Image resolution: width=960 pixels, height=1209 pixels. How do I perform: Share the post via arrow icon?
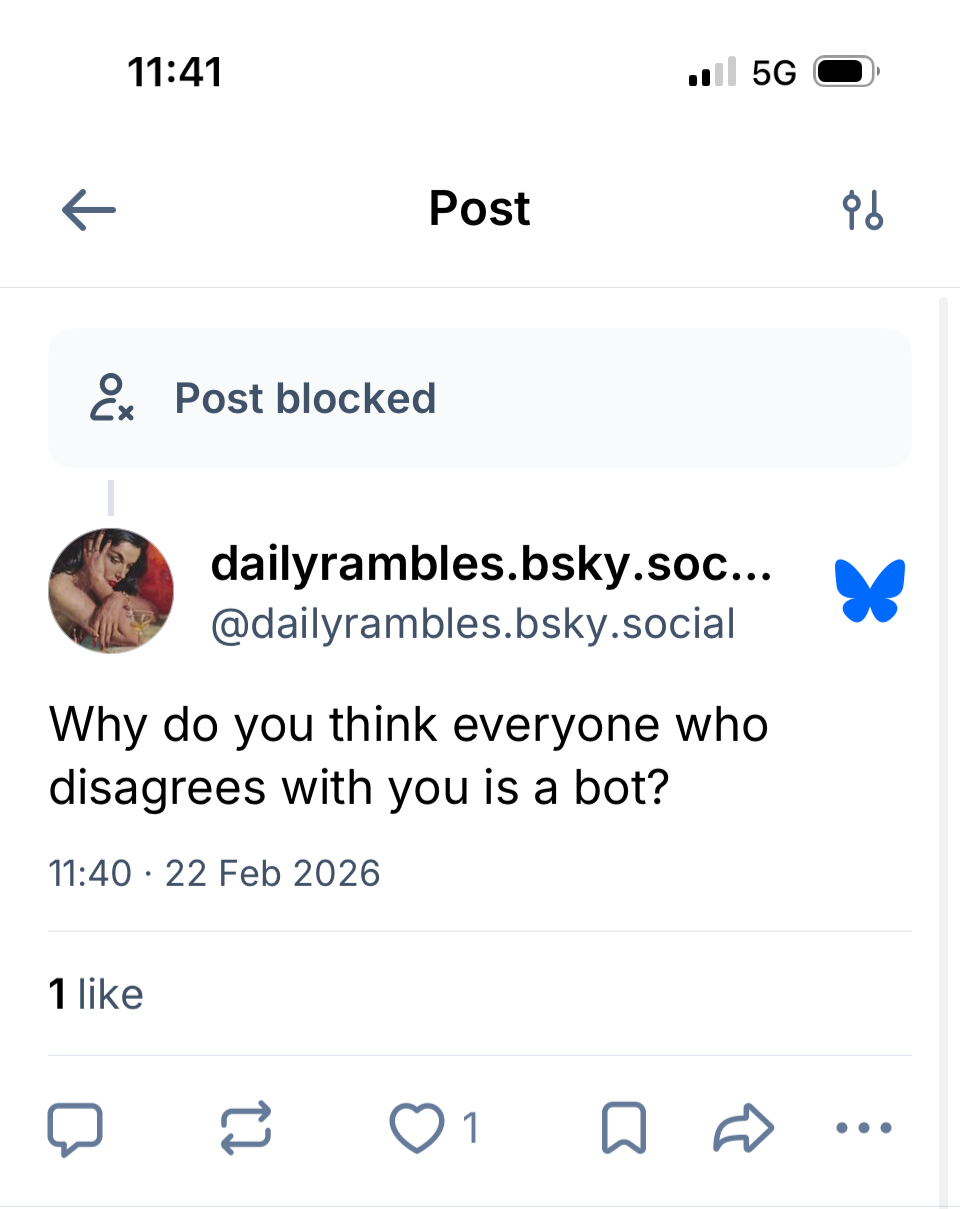pos(743,1128)
